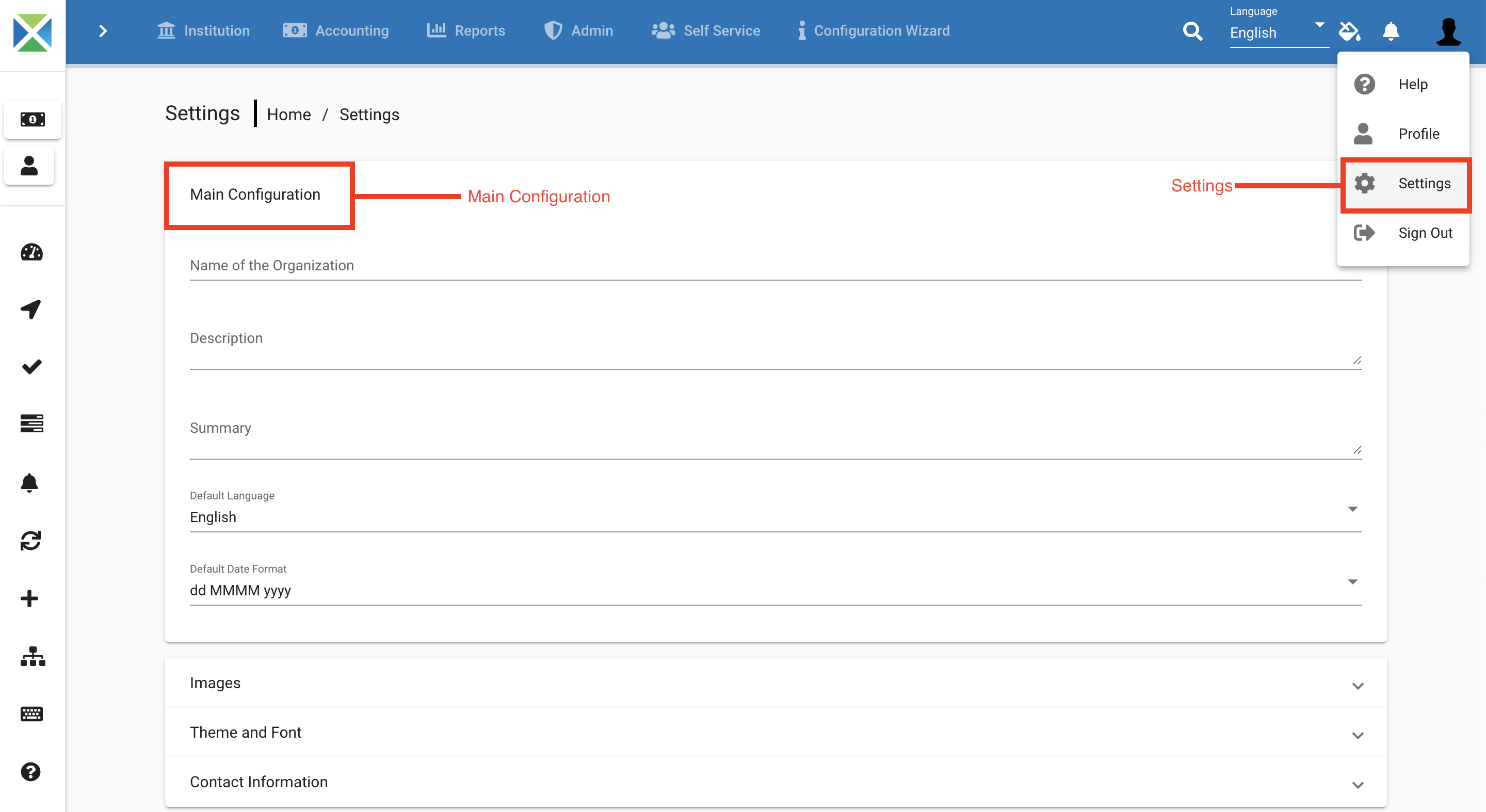The height and width of the screenshot is (812, 1486).
Task: Click the checkmark sidebar icon
Action: click(x=31, y=367)
